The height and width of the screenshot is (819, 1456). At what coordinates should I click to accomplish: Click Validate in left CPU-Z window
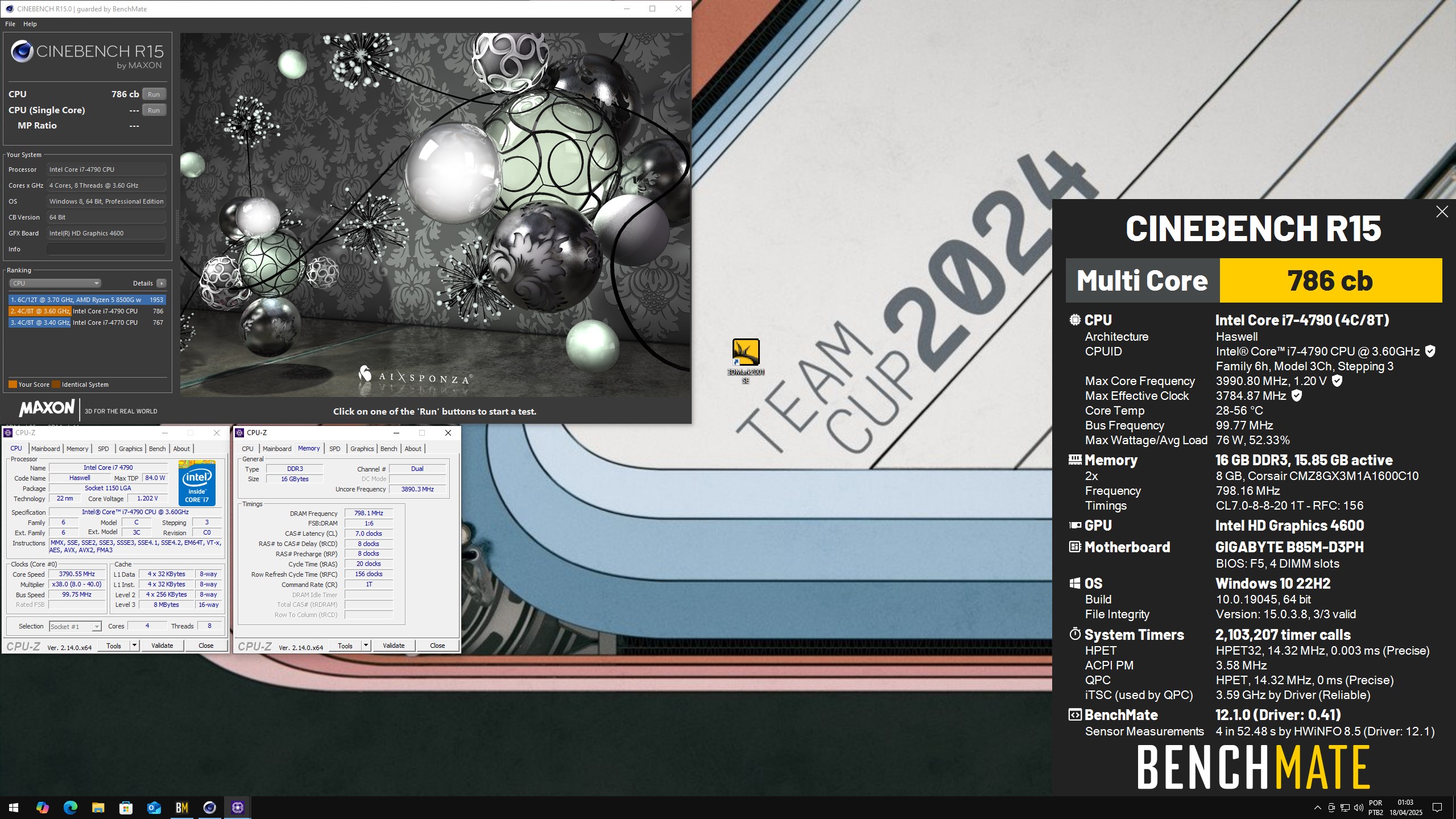pyautogui.click(x=162, y=646)
